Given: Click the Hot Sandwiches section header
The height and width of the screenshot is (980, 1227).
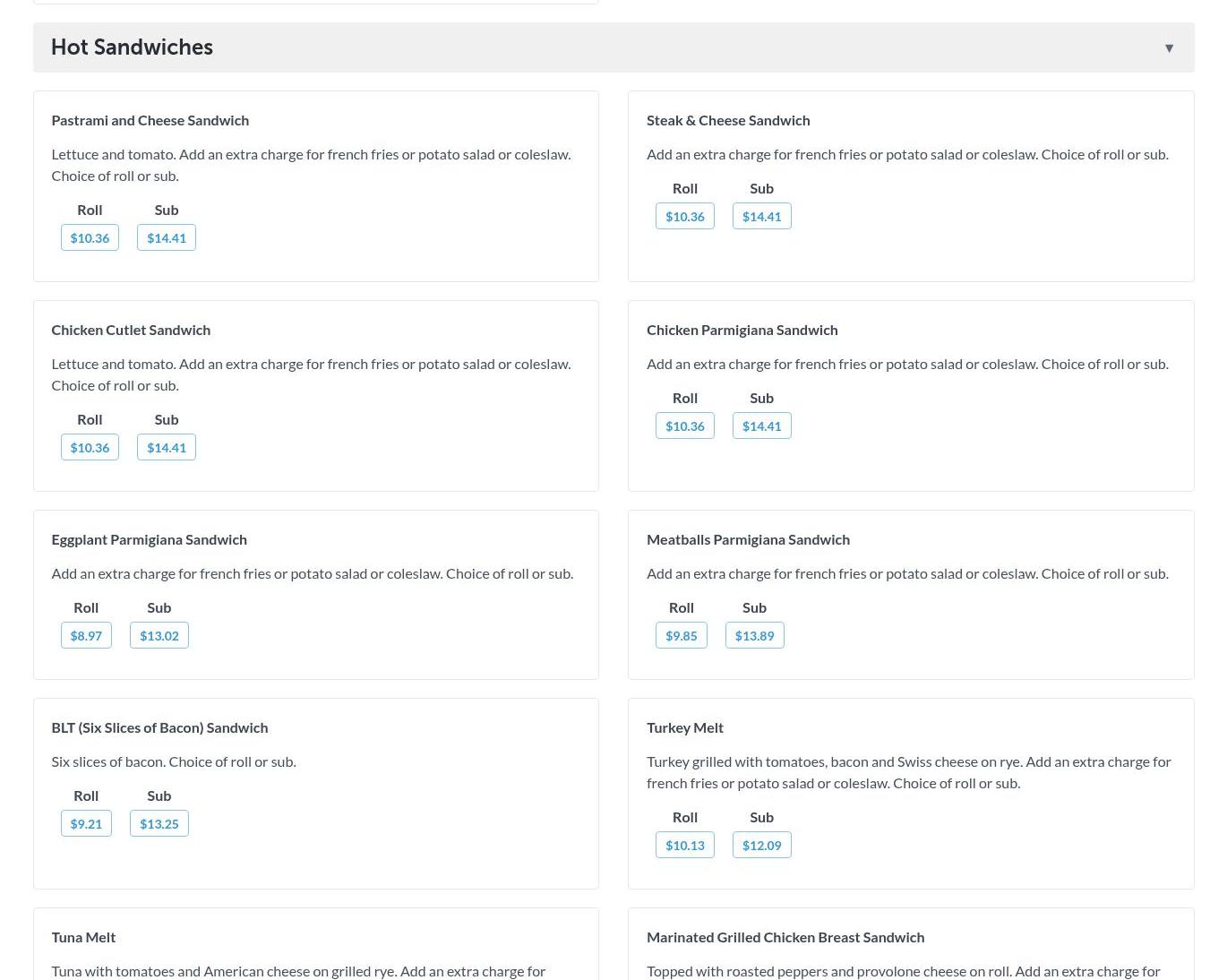Looking at the screenshot, I should [132, 47].
